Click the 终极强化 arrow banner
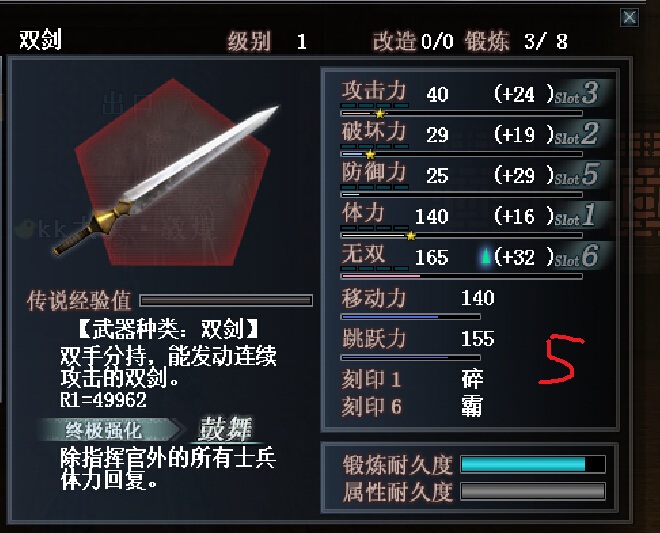Screen dimensions: 660x533 (x=110, y=430)
